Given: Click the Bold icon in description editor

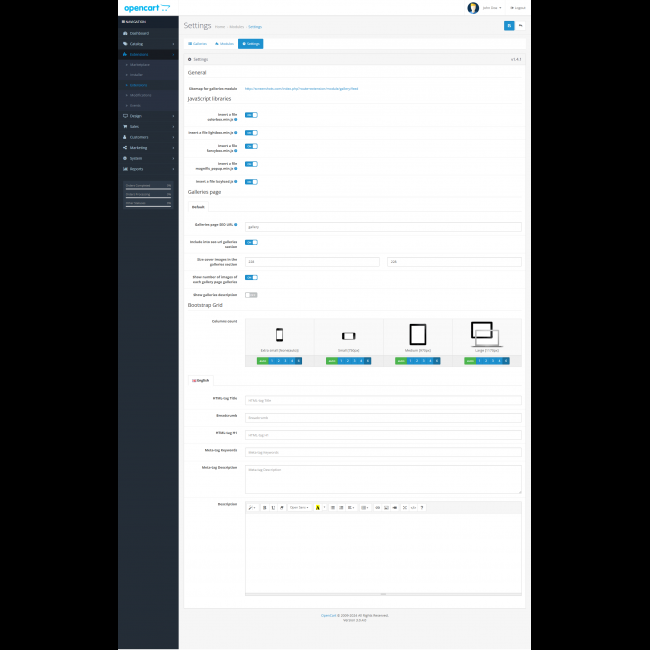Looking at the screenshot, I should 265,507.
